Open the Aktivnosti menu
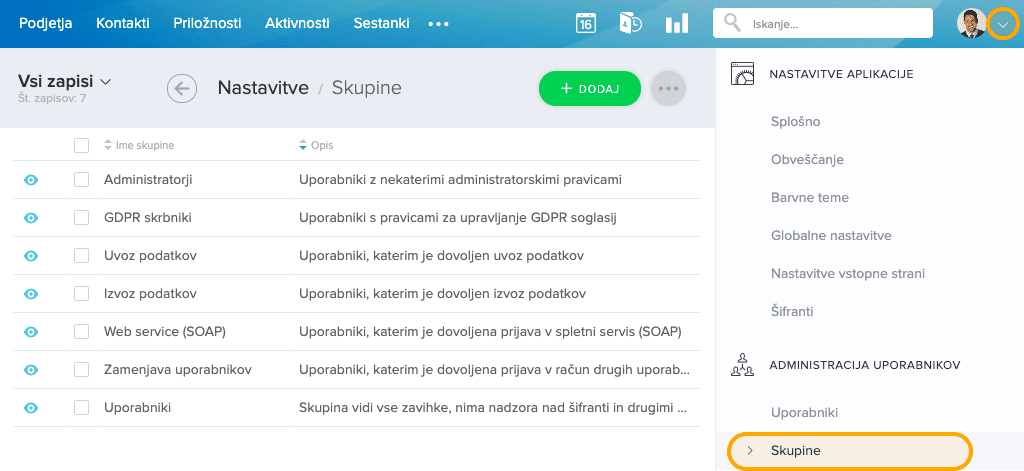 297,24
